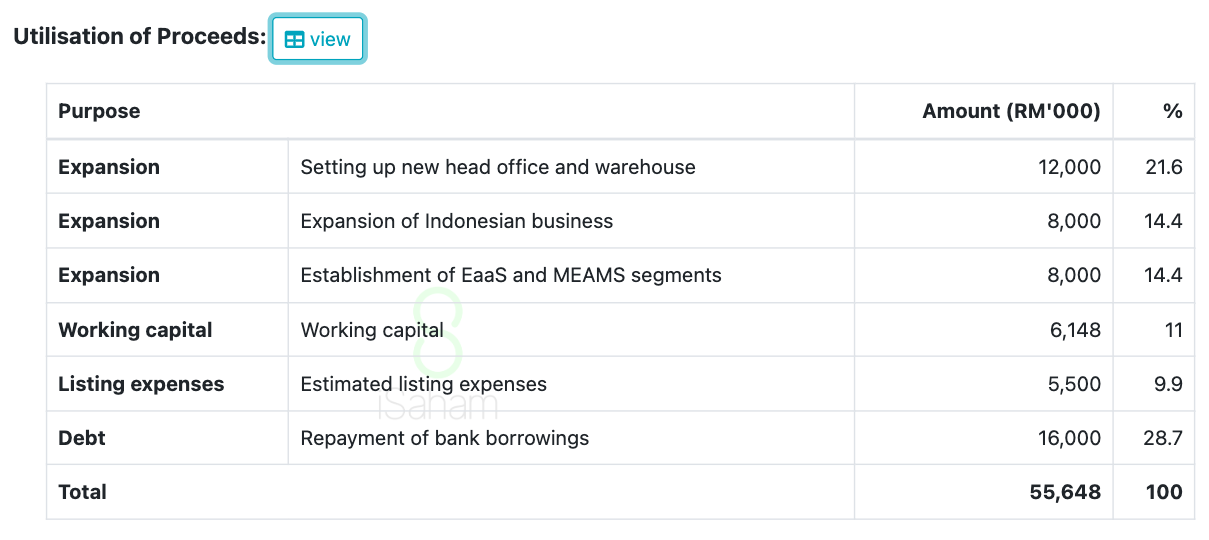Click the iSaham watermark logo in the table
This screenshot has height=540, width=1209.
coord(438,356)
